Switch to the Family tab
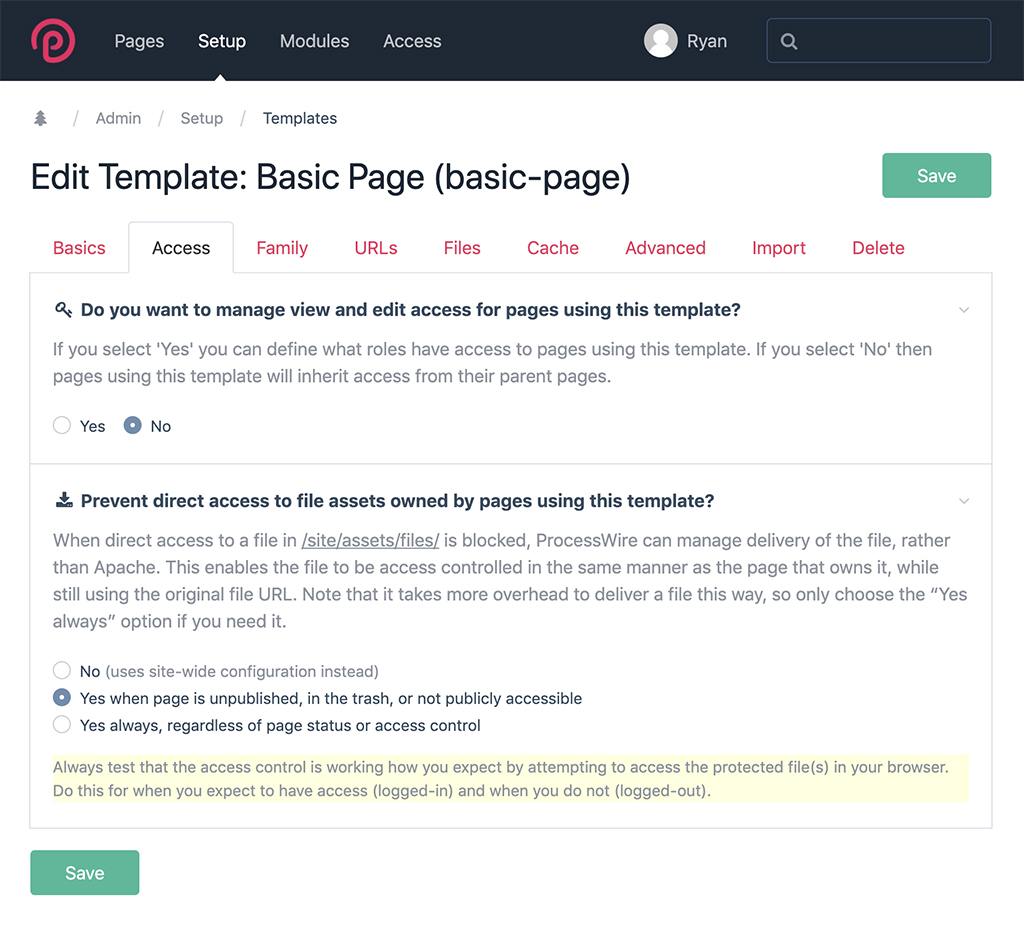 pyautogui.click(x=282, y=248)
